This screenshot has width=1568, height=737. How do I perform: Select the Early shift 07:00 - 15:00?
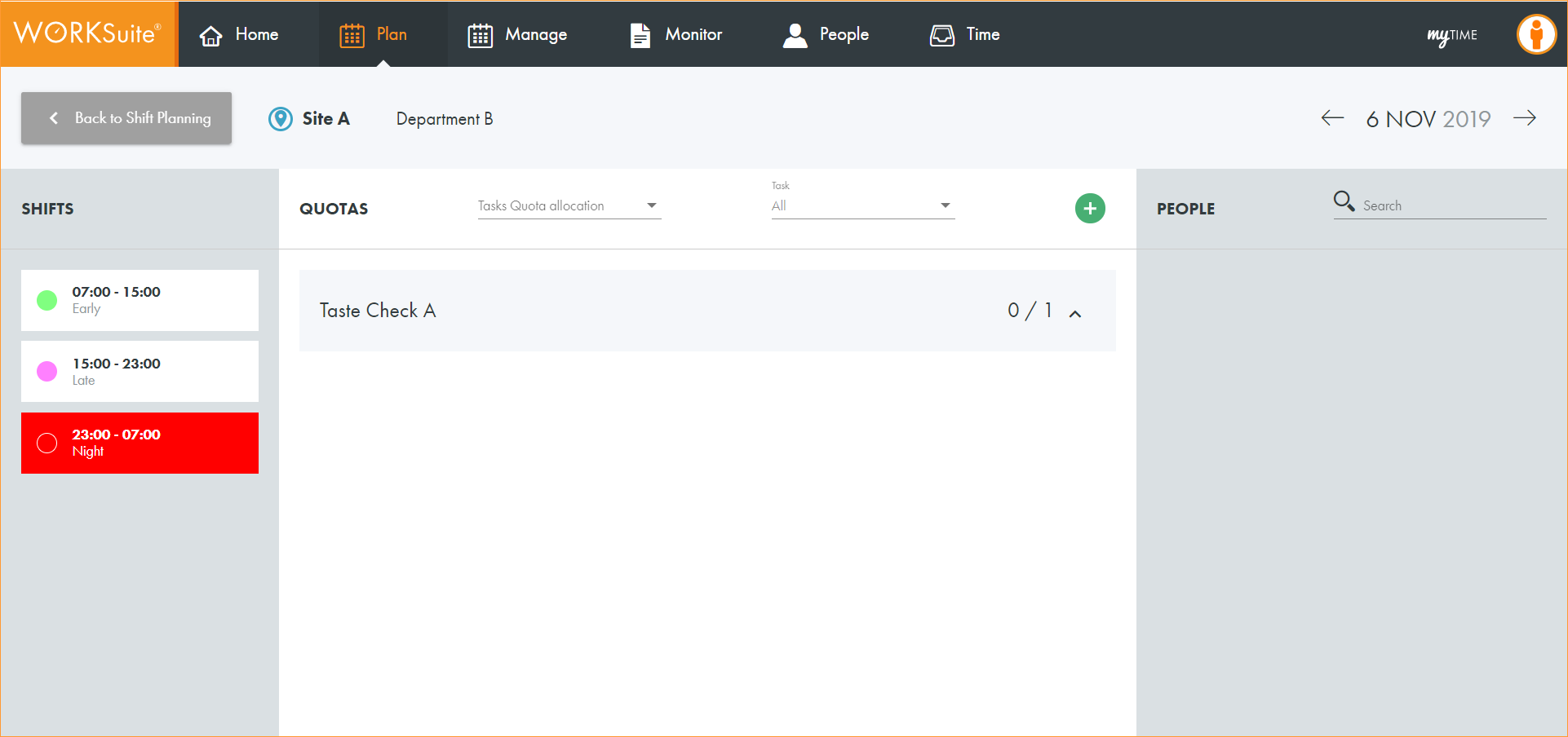pyautogui.click(x=140, y=300)
